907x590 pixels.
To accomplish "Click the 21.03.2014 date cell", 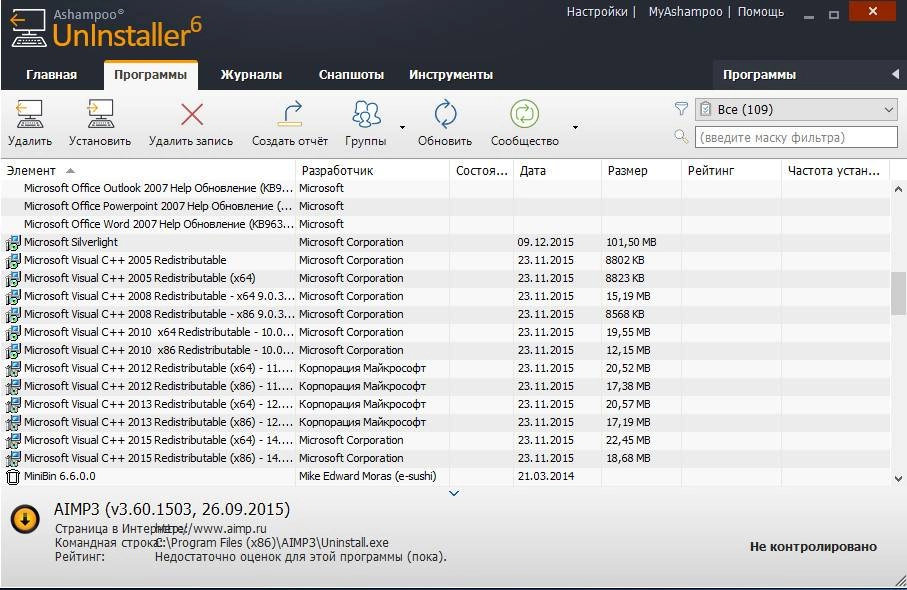I will point(545,476).
